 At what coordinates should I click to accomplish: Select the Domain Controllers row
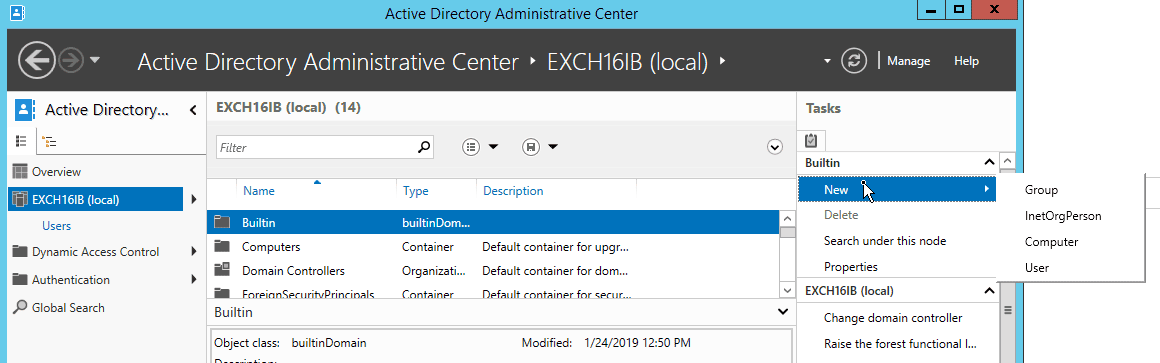pos(493,271)
